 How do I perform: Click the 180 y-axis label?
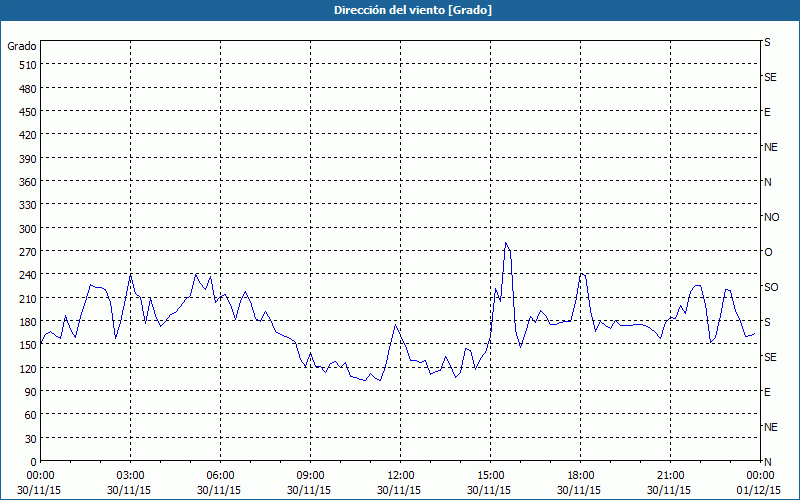point(28,322)
